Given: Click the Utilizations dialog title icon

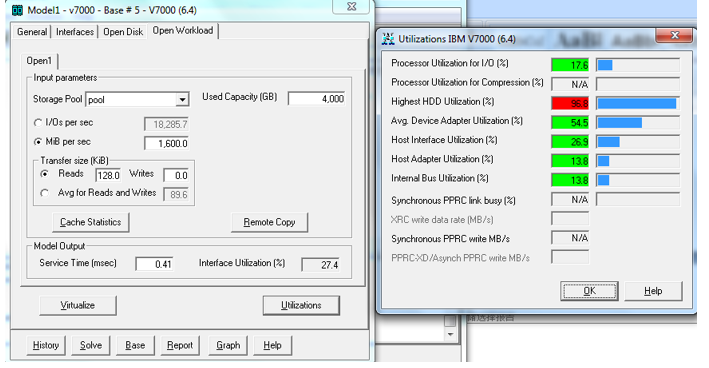Looking at the screenshot, I should [388, 39].
